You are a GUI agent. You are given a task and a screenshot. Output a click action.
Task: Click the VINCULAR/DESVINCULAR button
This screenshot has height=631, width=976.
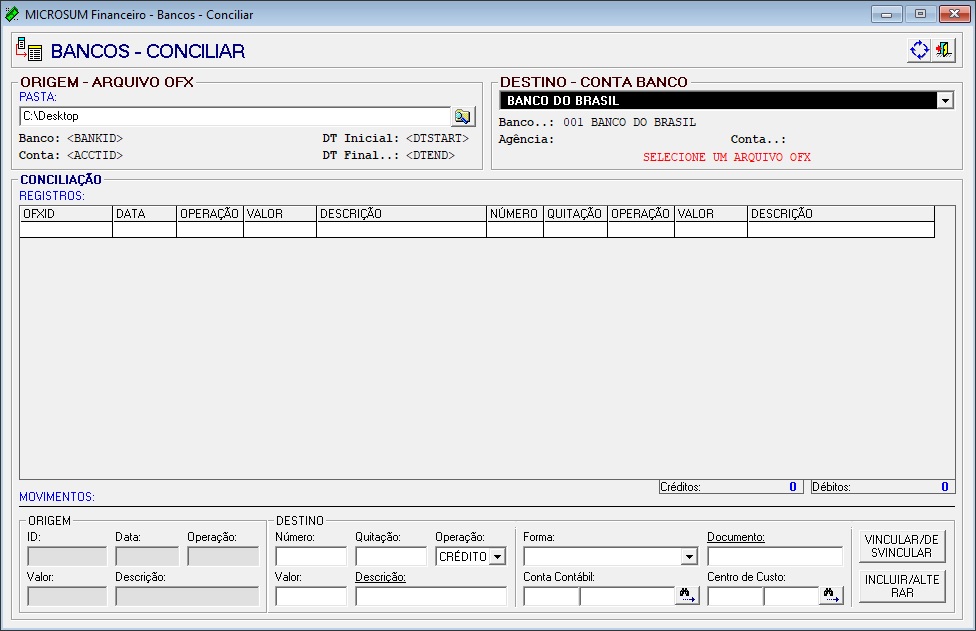coord(902,546)
